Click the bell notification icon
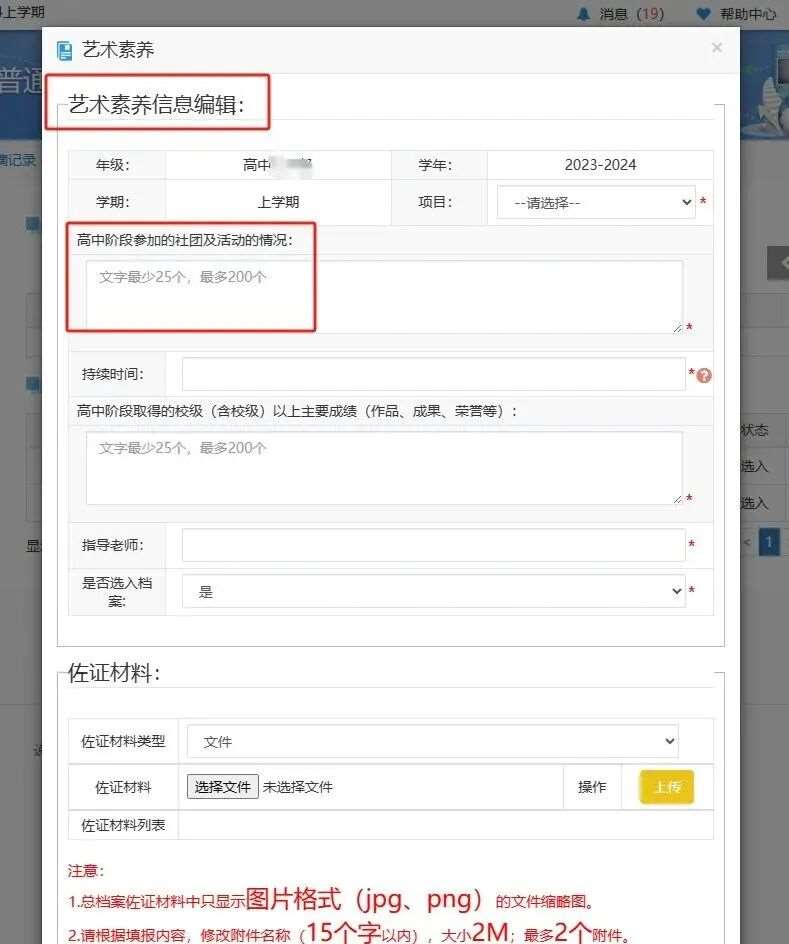The height and width of the screenshot is (944, 789). pos(584,14)
